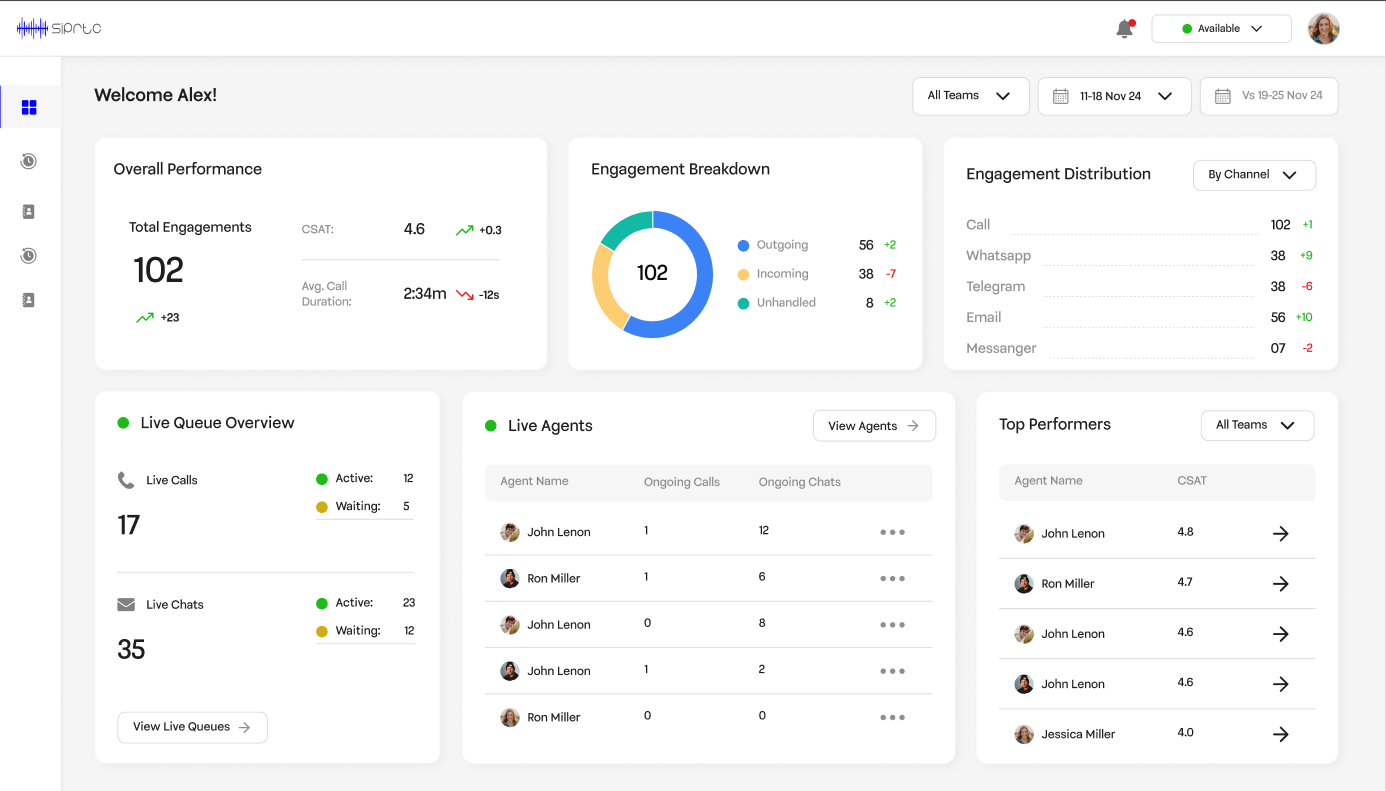
Task: Click the green live indicator next to Live Agents
Action: tap(489, 425)
